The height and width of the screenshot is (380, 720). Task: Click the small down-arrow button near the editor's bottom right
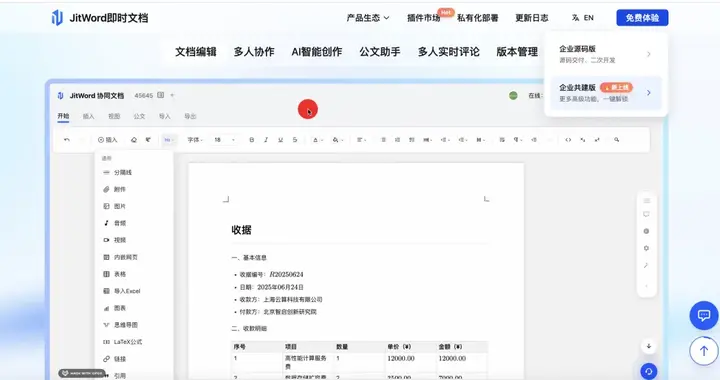pos(649,346)
